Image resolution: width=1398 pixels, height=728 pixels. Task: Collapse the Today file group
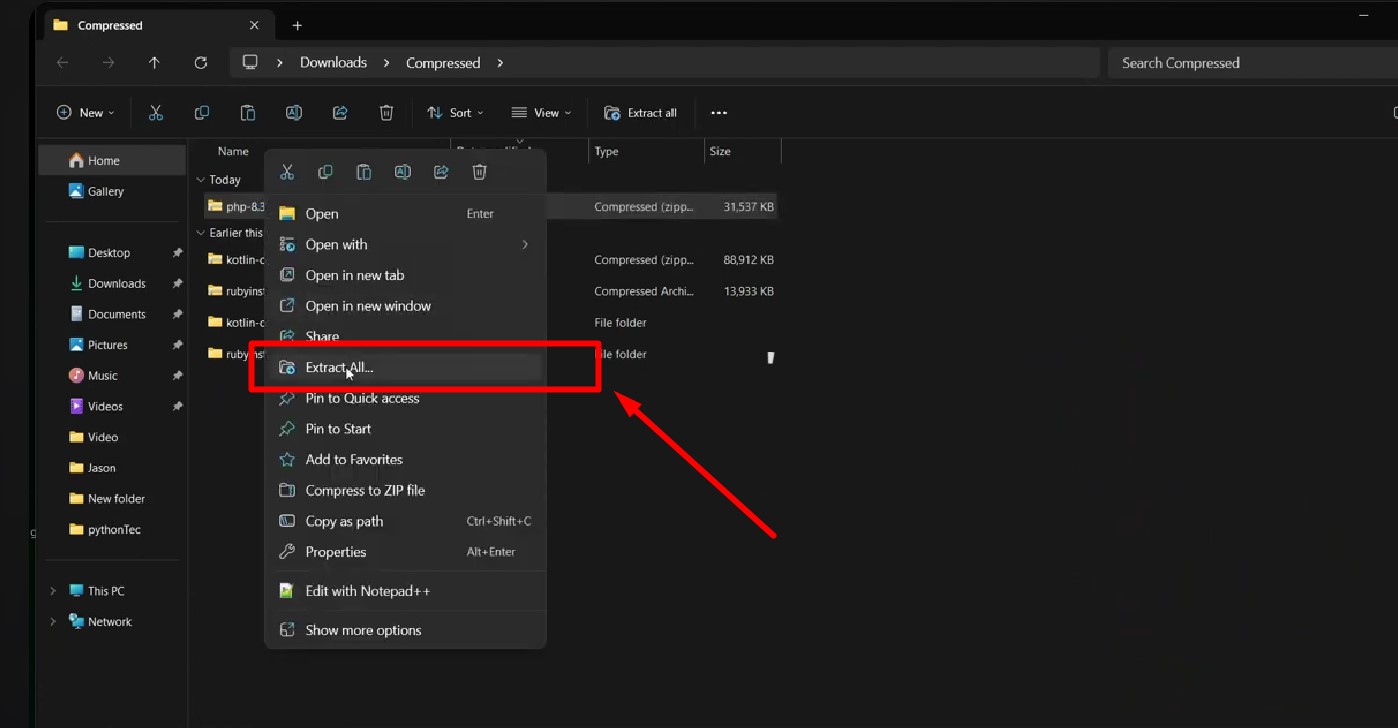click(x=201, y=180)
